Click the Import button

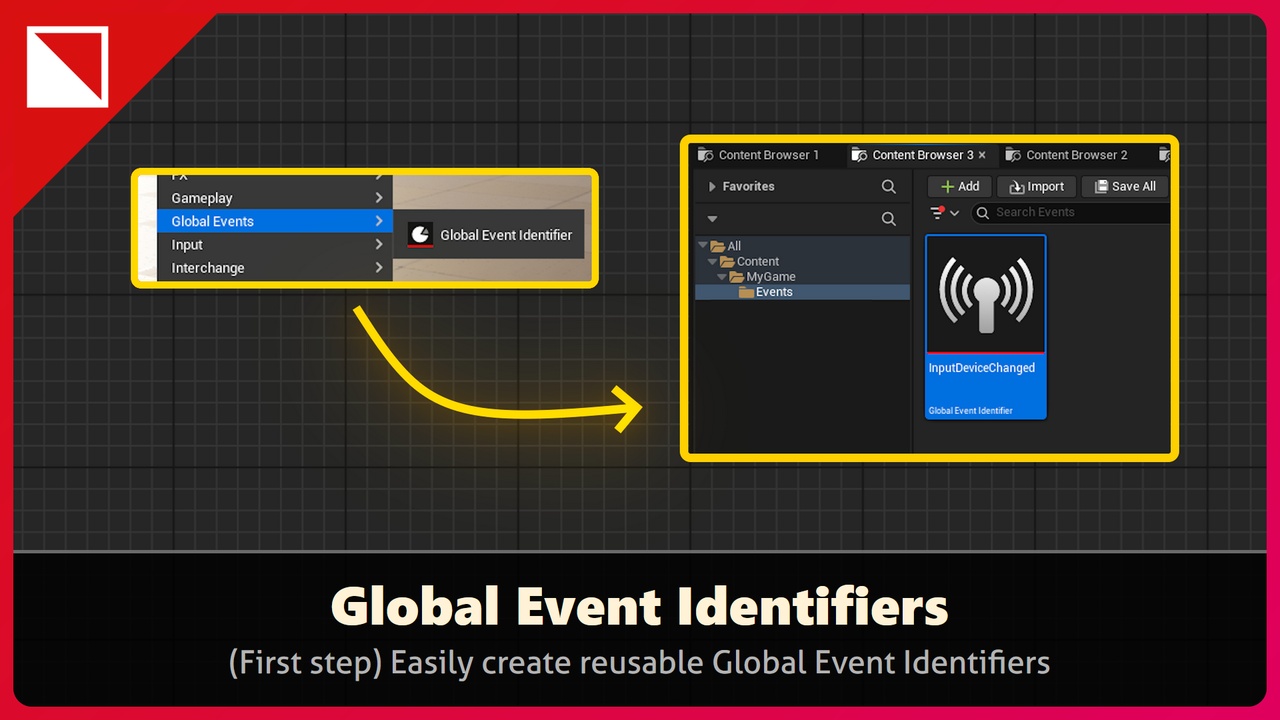(1036, 186)
